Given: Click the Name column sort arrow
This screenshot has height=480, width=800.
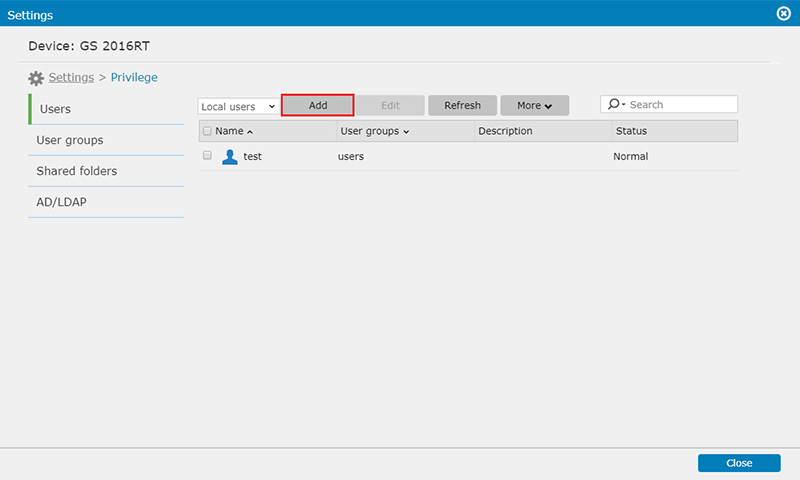Looking at the screenshot, I should tap(249, 132).
